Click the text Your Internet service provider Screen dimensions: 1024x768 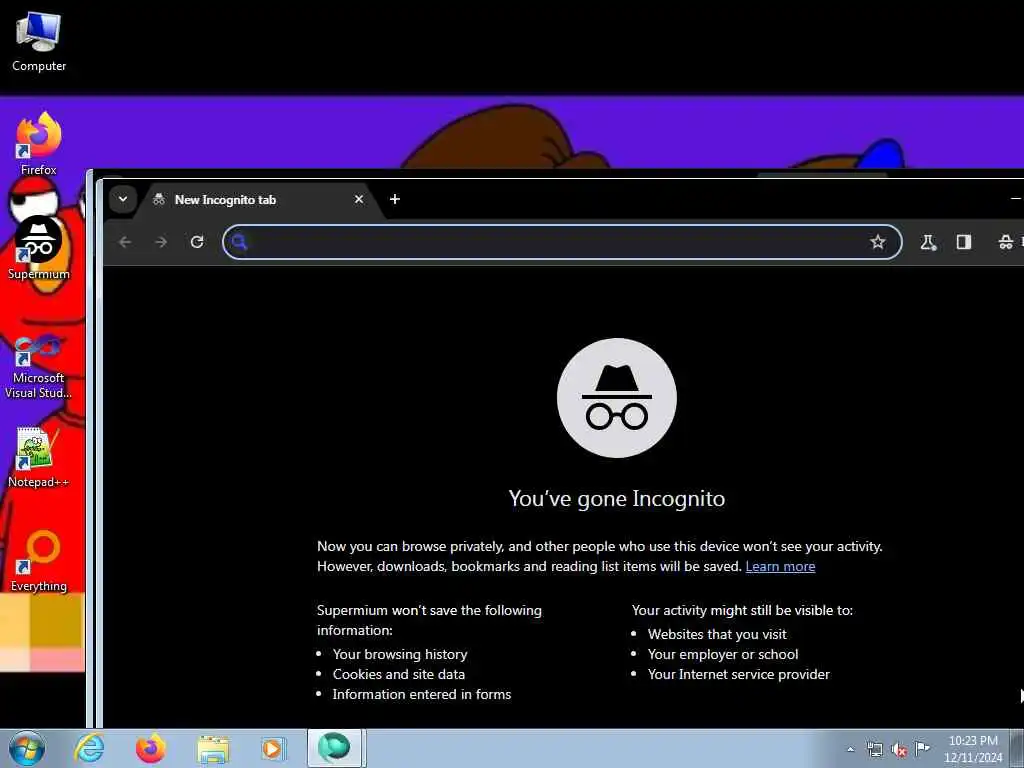point(739,674)
